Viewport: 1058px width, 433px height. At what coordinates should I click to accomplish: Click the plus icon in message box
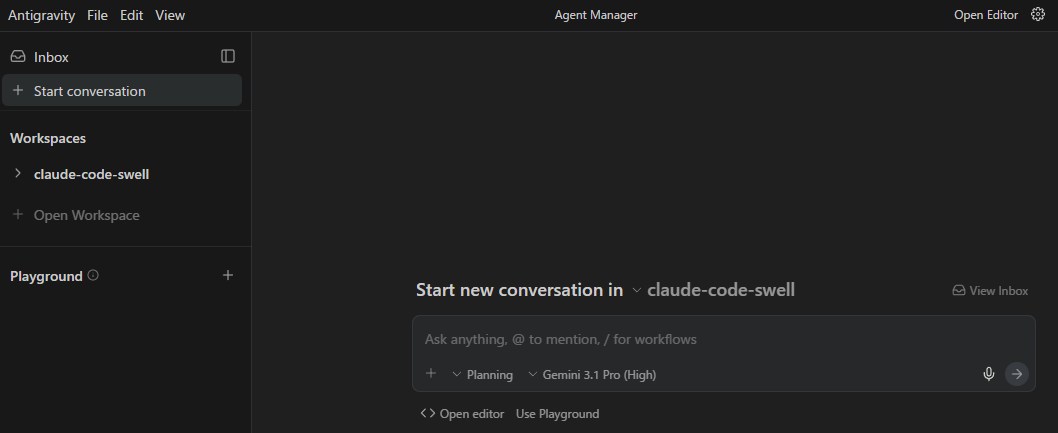click(x=431, y=374)
